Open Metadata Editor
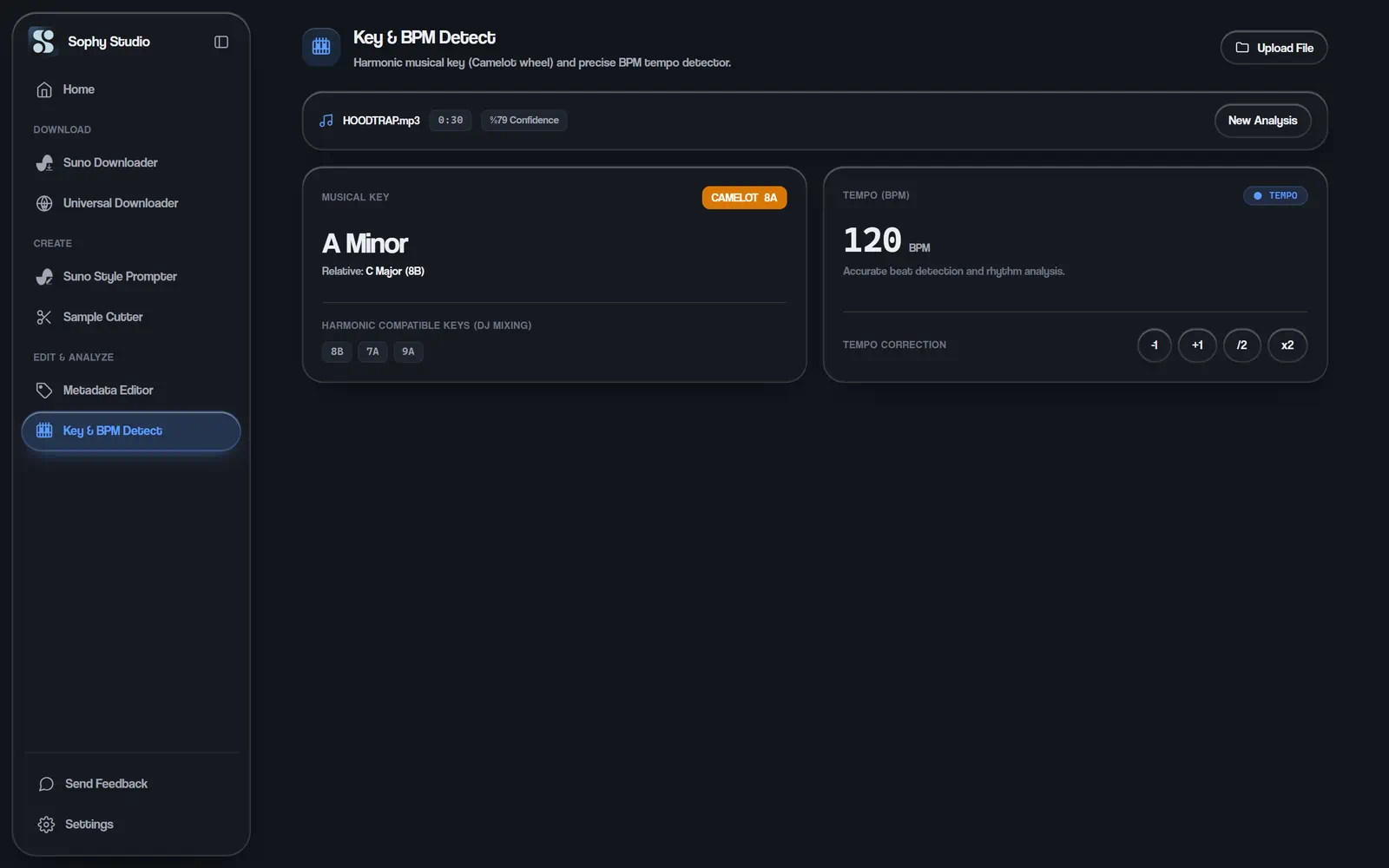This screenshot has height=868, width=1389. coord(131,391)
